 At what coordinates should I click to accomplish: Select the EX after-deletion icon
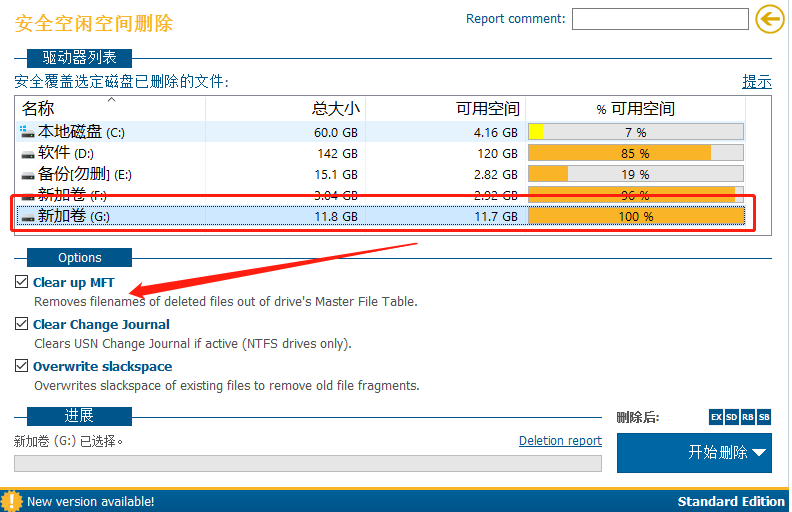point(716,417)
